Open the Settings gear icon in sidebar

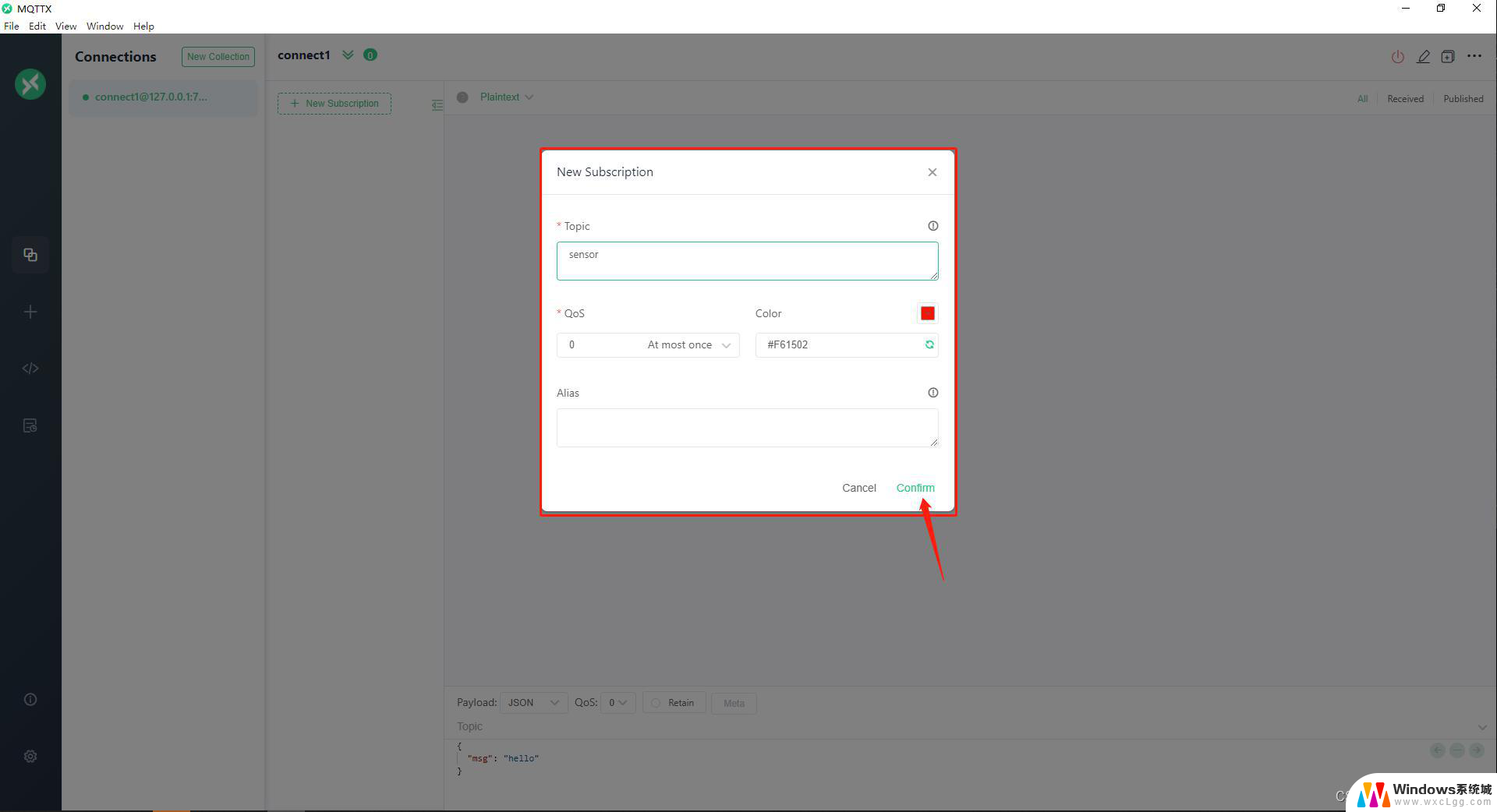tap(30, 756)
